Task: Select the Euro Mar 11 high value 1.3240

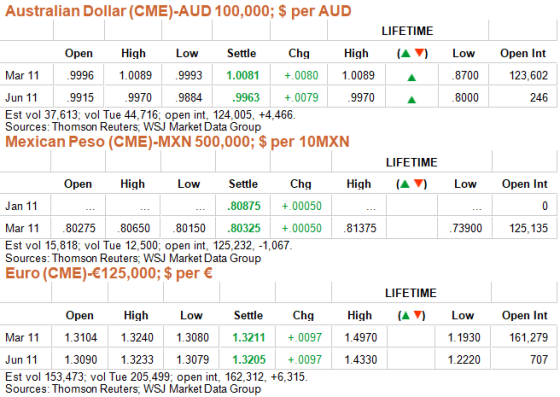Action: pyautogui.click(x=137, y=338)
